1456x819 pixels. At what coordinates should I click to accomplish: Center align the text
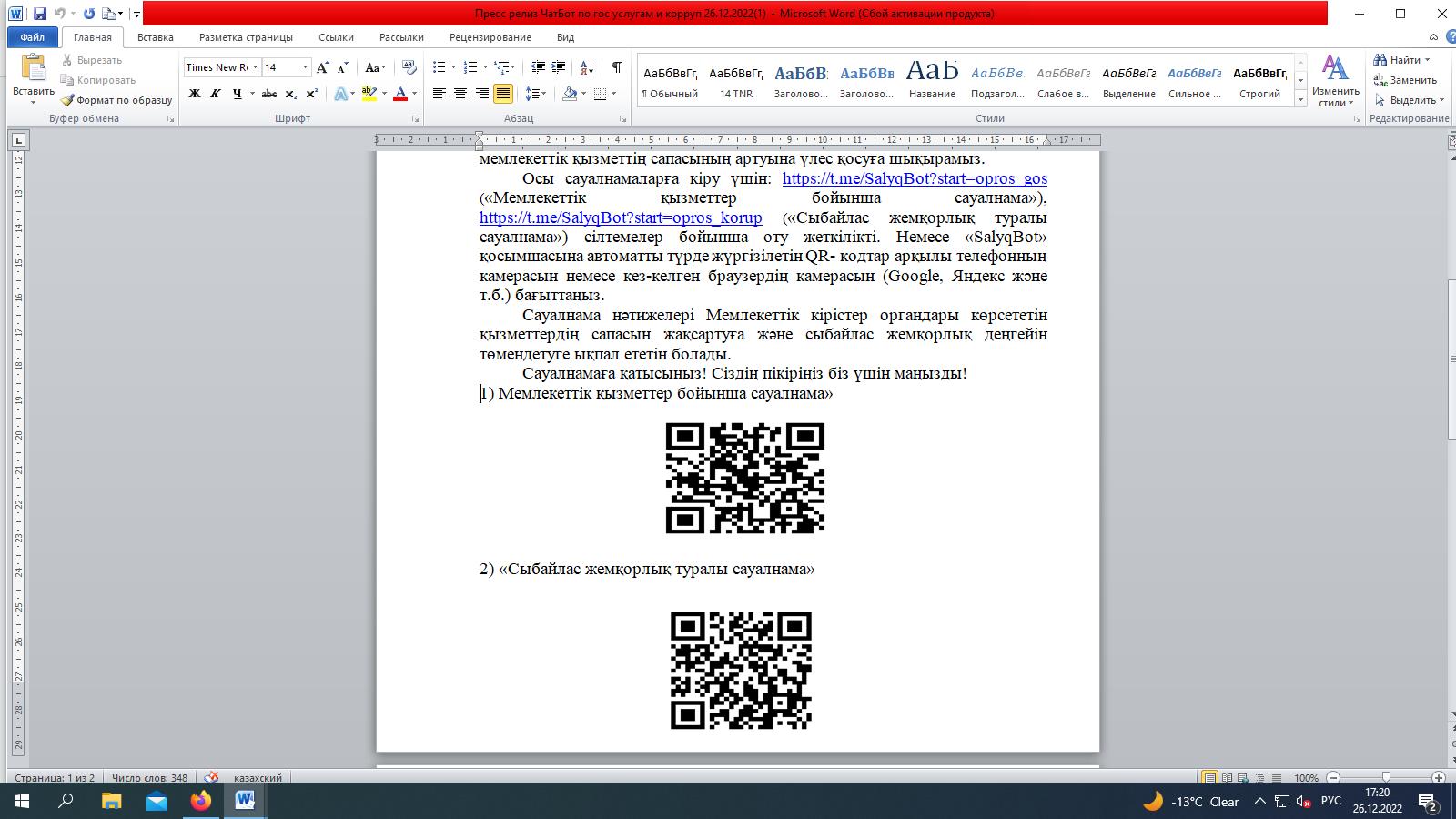tap(460, 94)
